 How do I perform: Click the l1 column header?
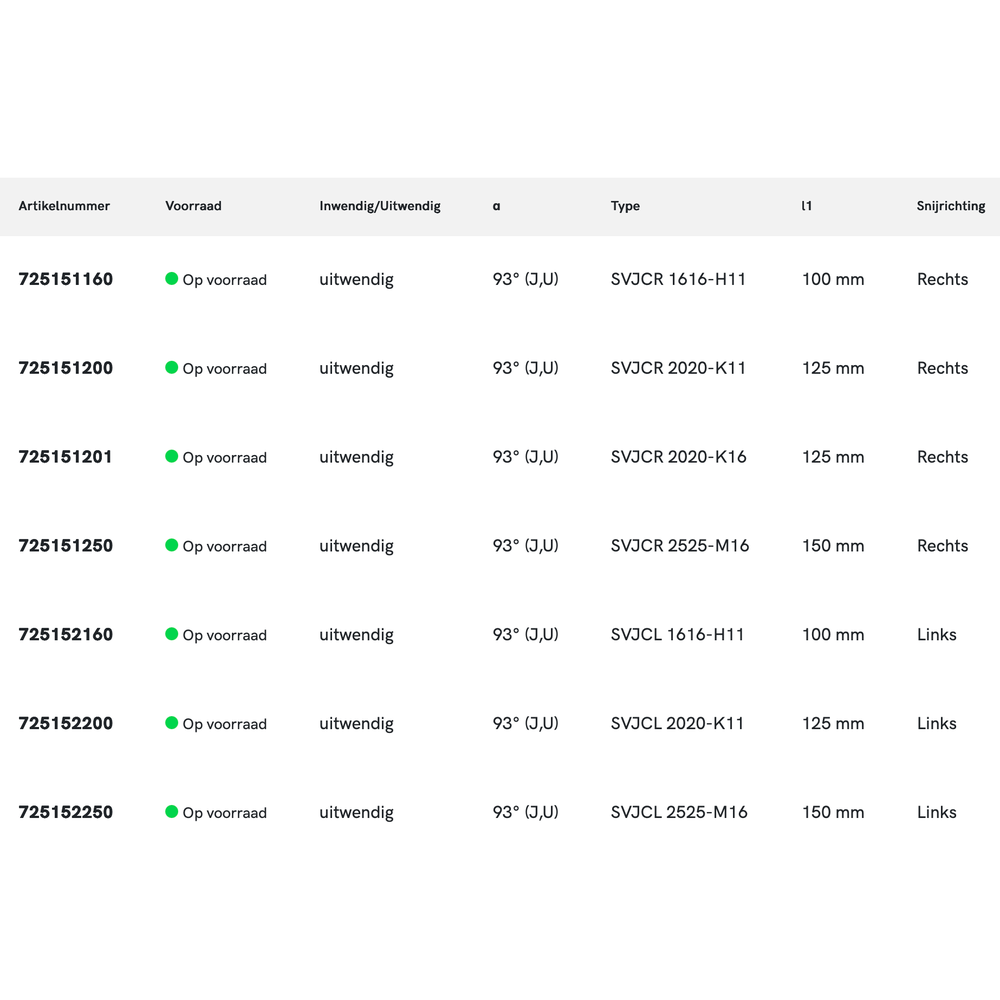pyautogui.click(x=807, y=206)
